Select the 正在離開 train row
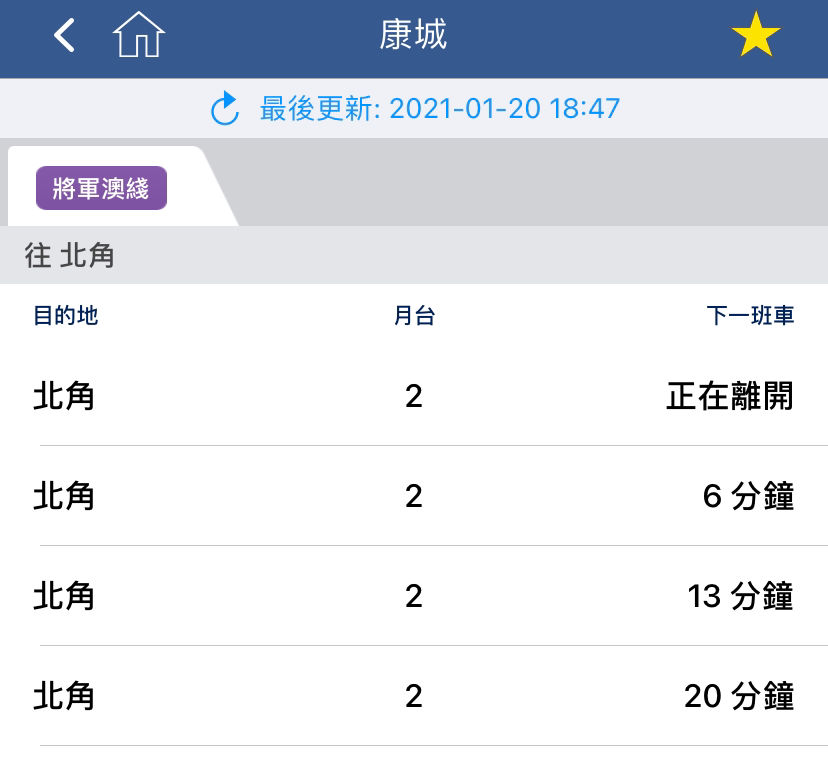Image resolution: width=828 pixels, height=759 pixels. point(414,396)
